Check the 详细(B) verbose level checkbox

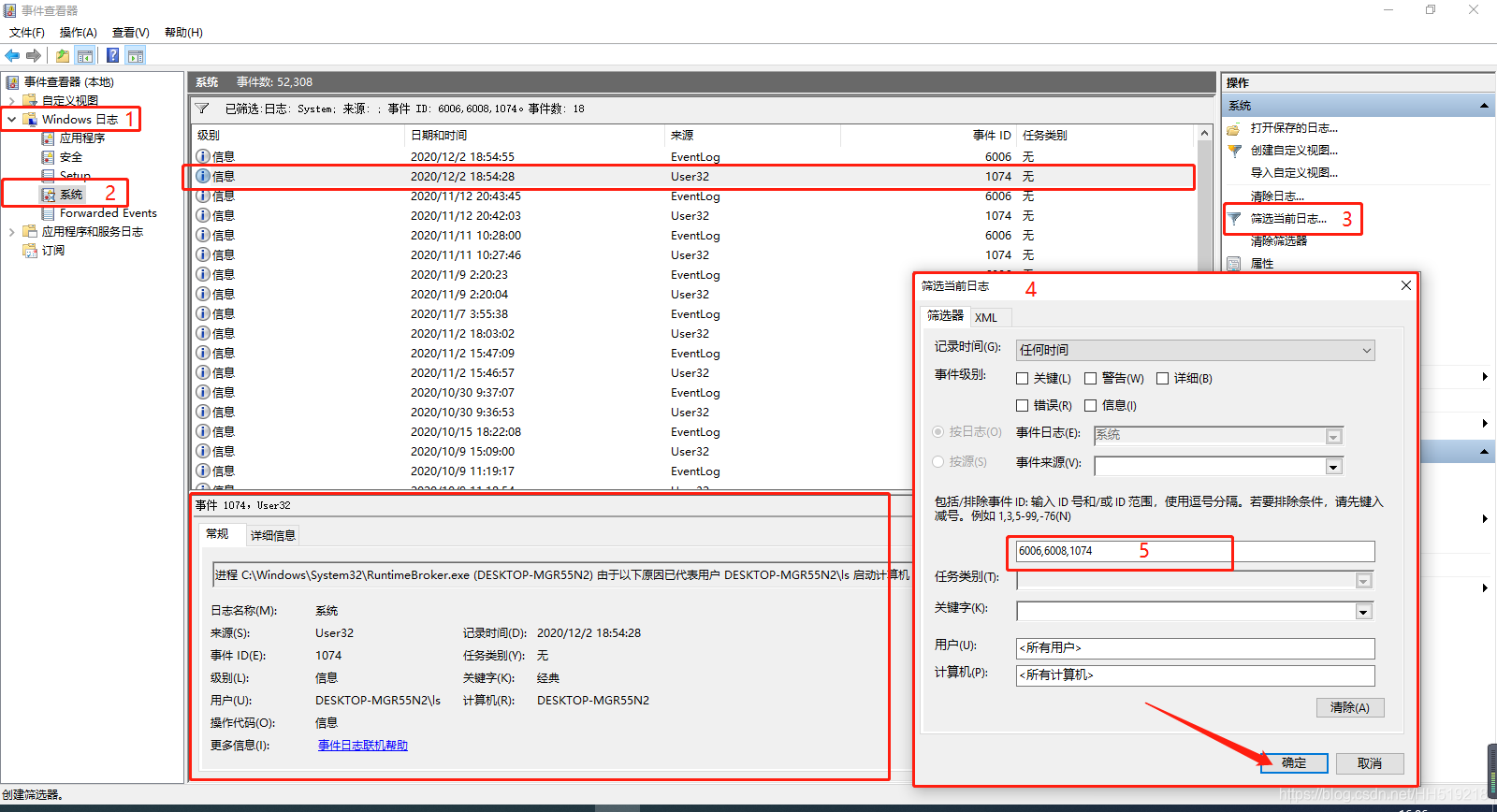[x=1163, y=379]
